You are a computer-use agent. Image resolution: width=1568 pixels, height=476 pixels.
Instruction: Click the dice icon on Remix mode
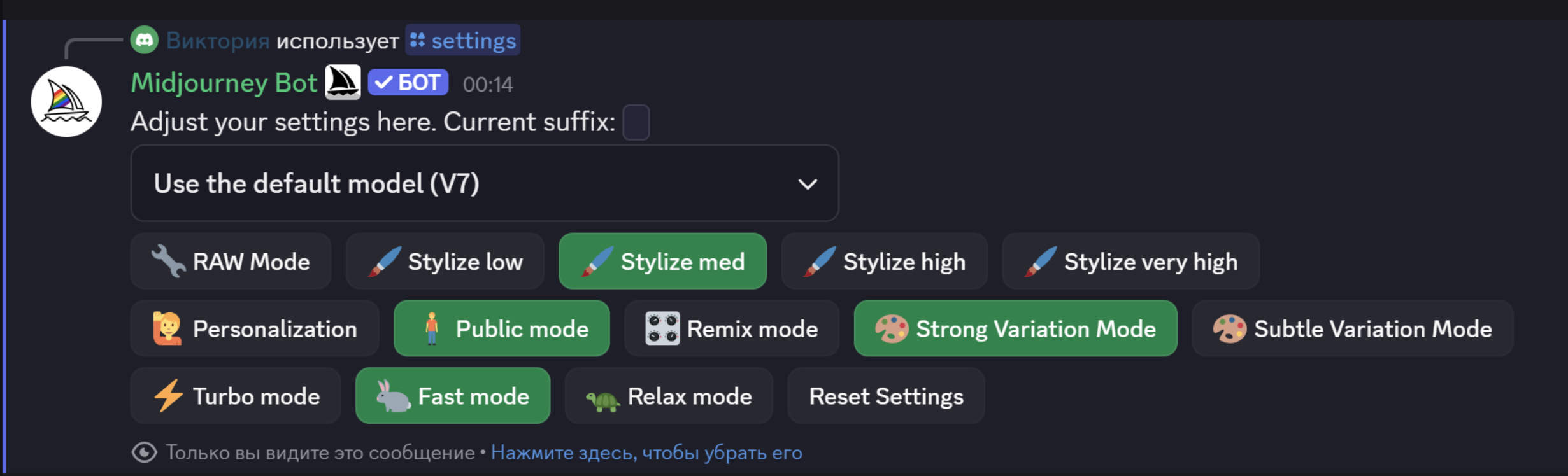662,328
